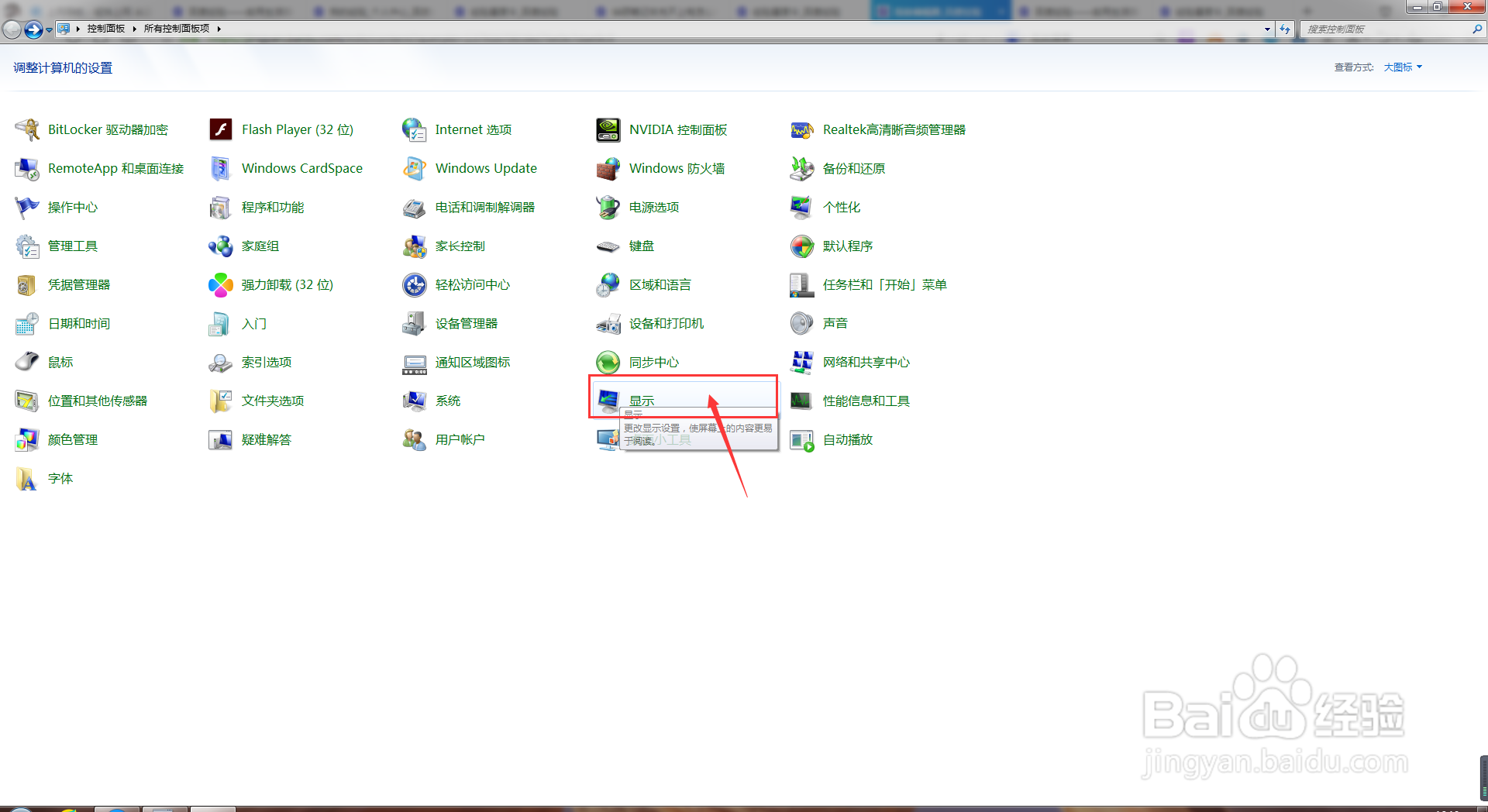The image size is (1488, 812).
Task: Click the 家庭组 icon
Action: [221, 246]
